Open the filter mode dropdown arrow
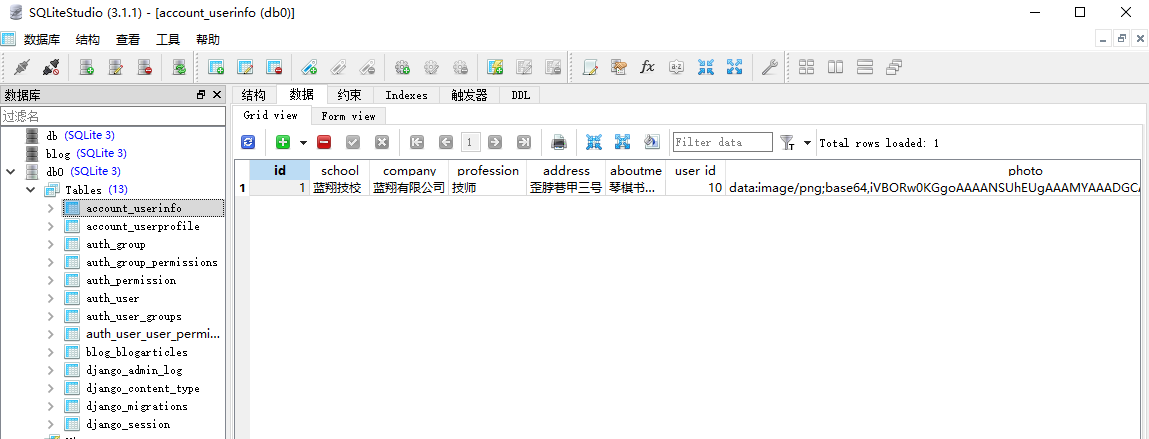This screenshot has width=1149, height=439. coord(808,142)
